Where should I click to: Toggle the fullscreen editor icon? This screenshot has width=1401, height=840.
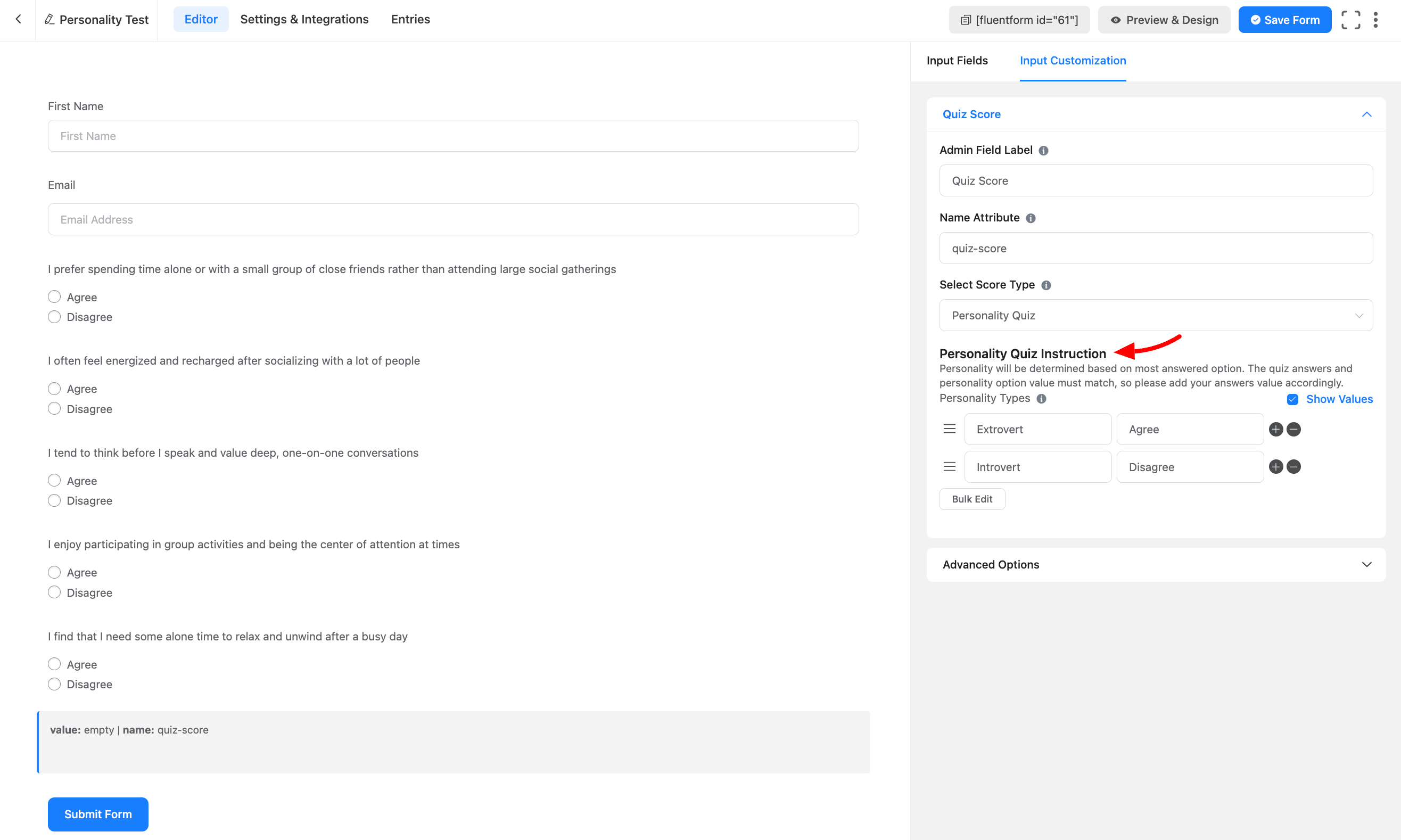(x=1350, y=20)
